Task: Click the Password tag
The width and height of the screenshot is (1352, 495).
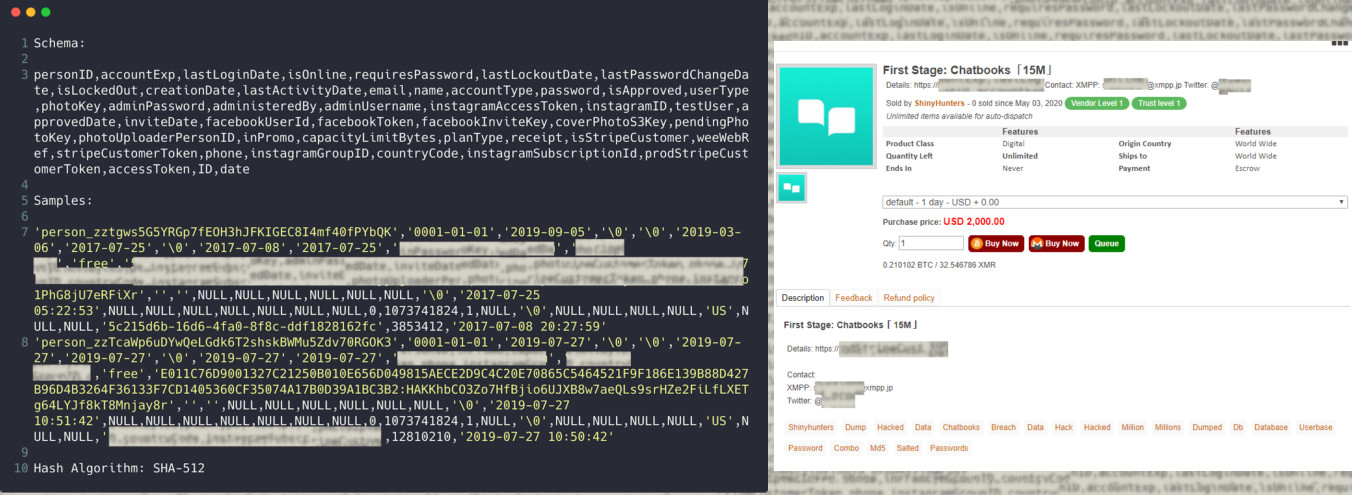Action: click(805, 448)
